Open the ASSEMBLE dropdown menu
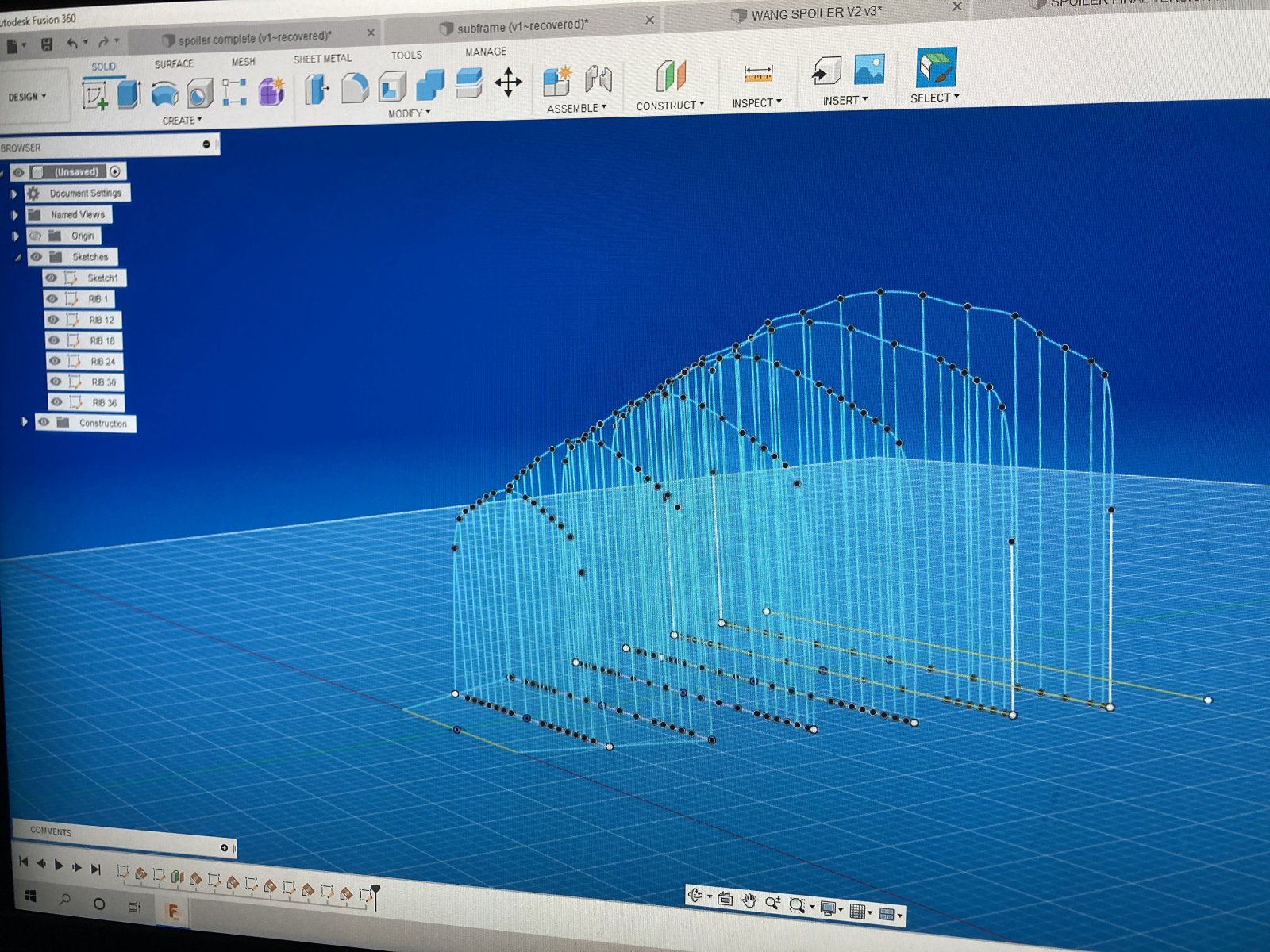 [x=576, y=108]
